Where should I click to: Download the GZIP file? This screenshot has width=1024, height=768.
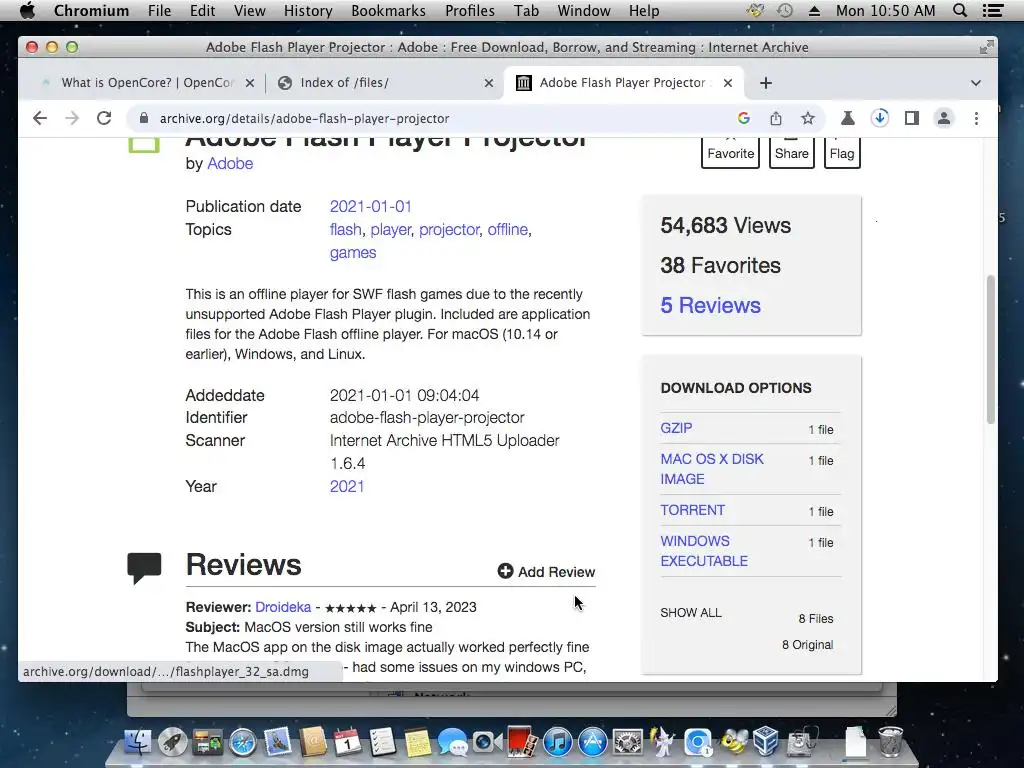tap(676, 428)
